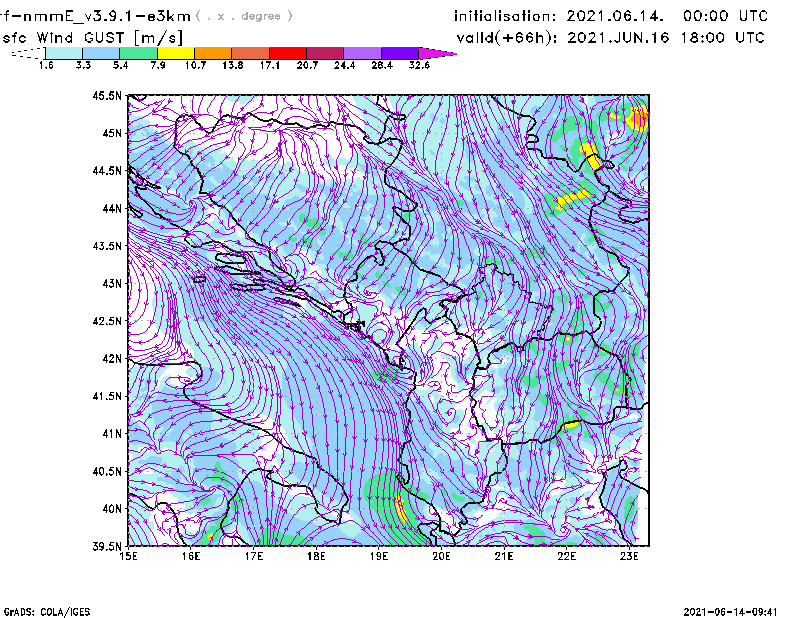The image size is (800, 618).
Task: Click the initialisation time 00:00 UTC
Action: 725,16
